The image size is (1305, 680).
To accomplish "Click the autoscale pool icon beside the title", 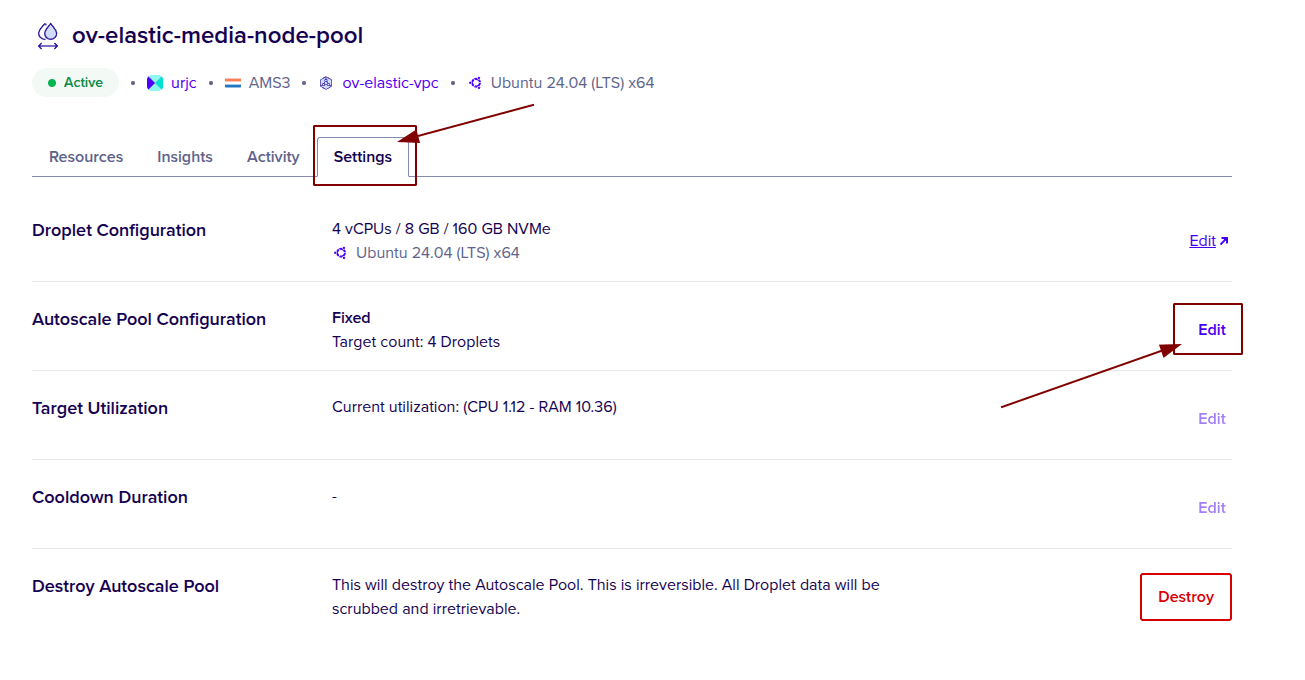I will [47, 34].
